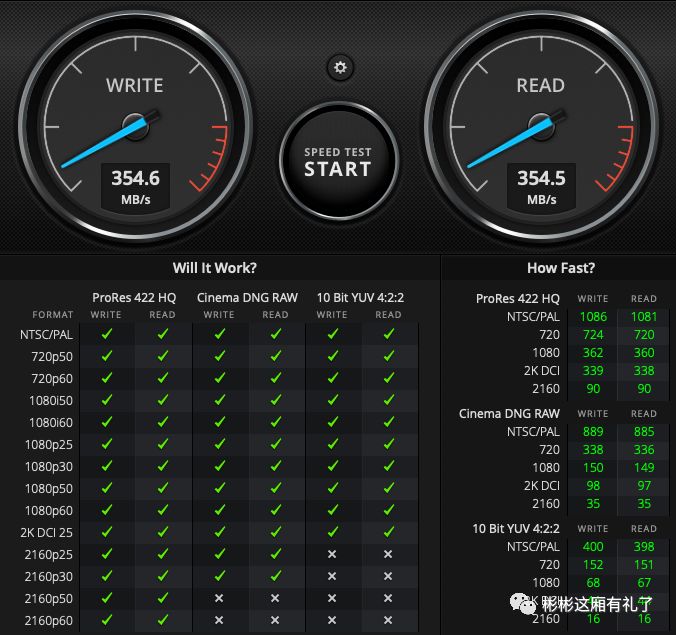Select the 2160p30 row label
The height and width of the screenshot is (635, 676).
click(49, 576)
